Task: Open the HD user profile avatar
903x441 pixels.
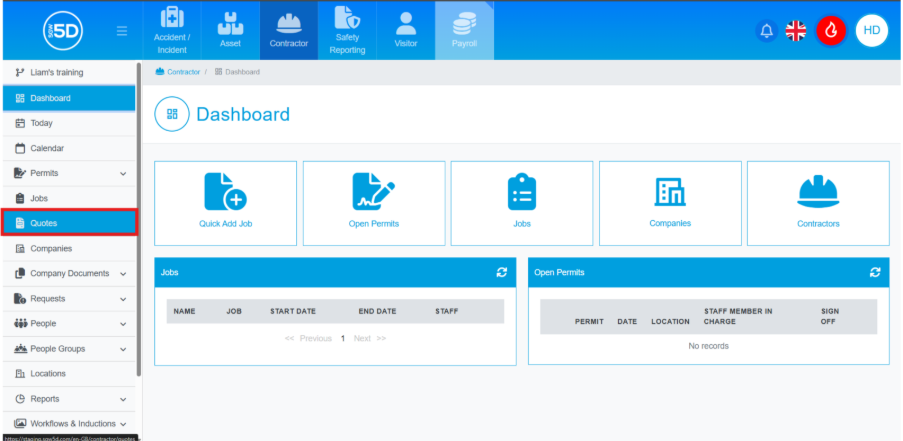Action: pyautogui.click(x=872, y=31)
